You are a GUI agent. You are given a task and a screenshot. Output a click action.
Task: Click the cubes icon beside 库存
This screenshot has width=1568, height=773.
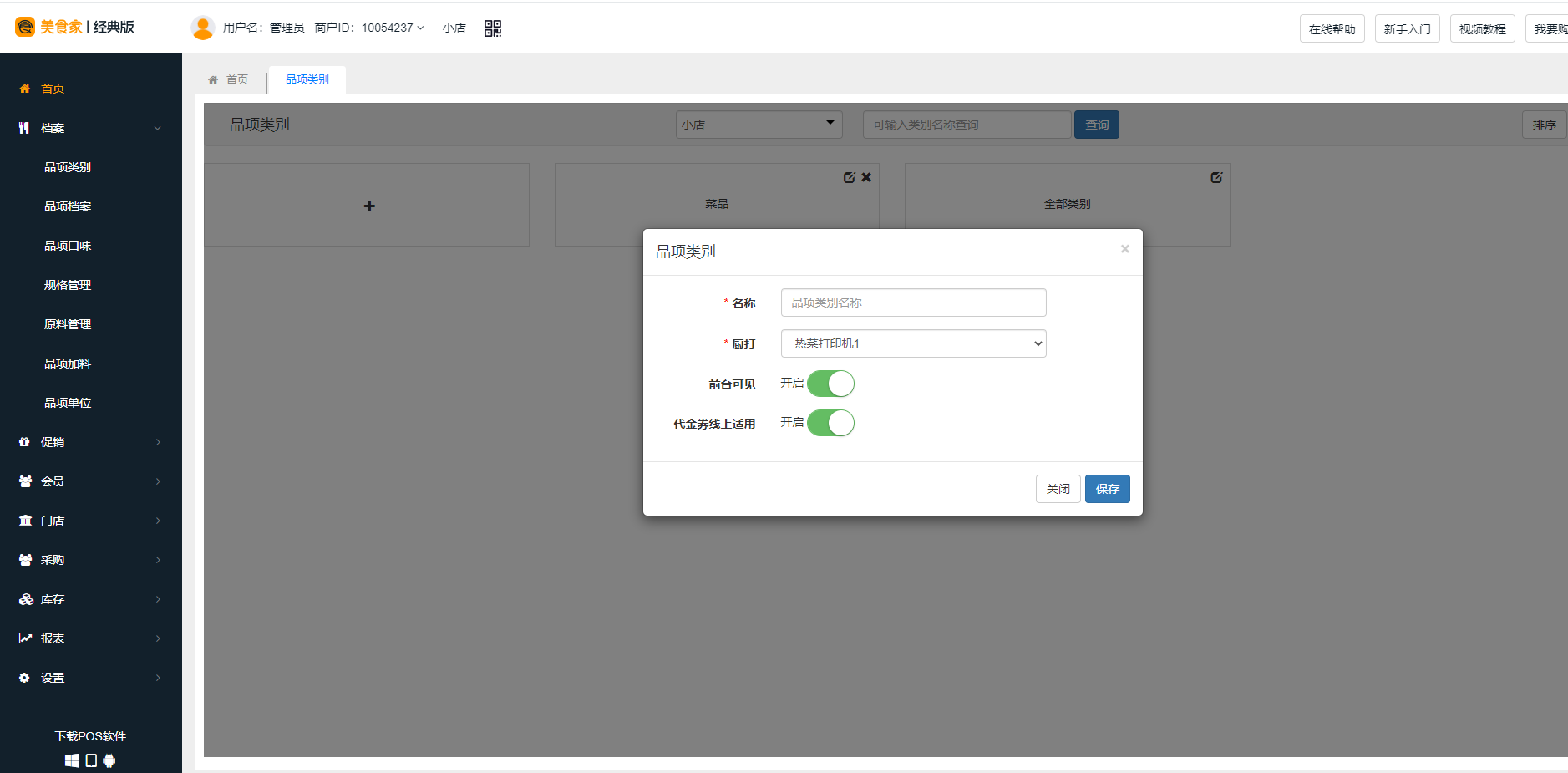26,599
